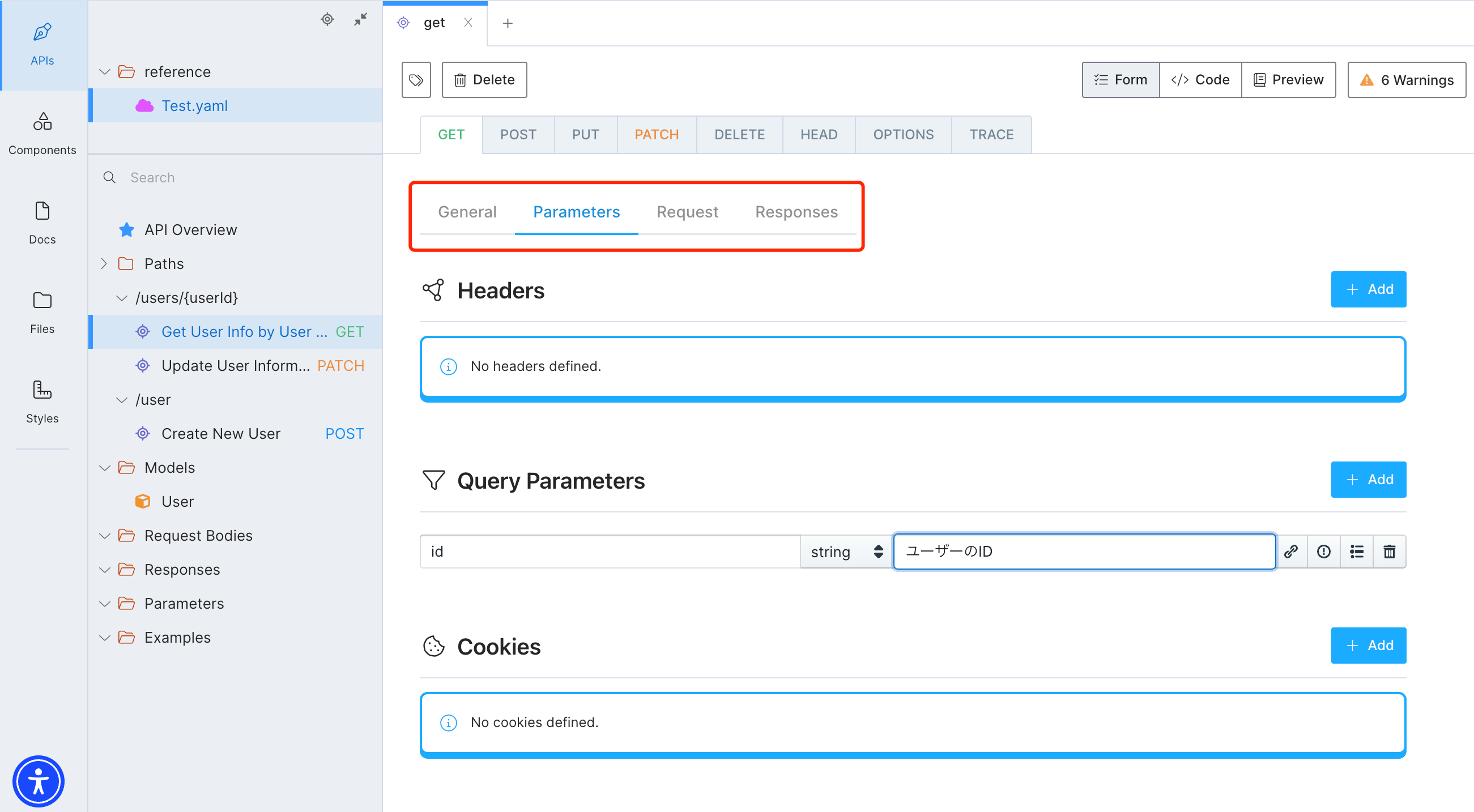Click the tag/label icon left of Delete
This screenshot has width=1474, height=812.
(417, 79)
